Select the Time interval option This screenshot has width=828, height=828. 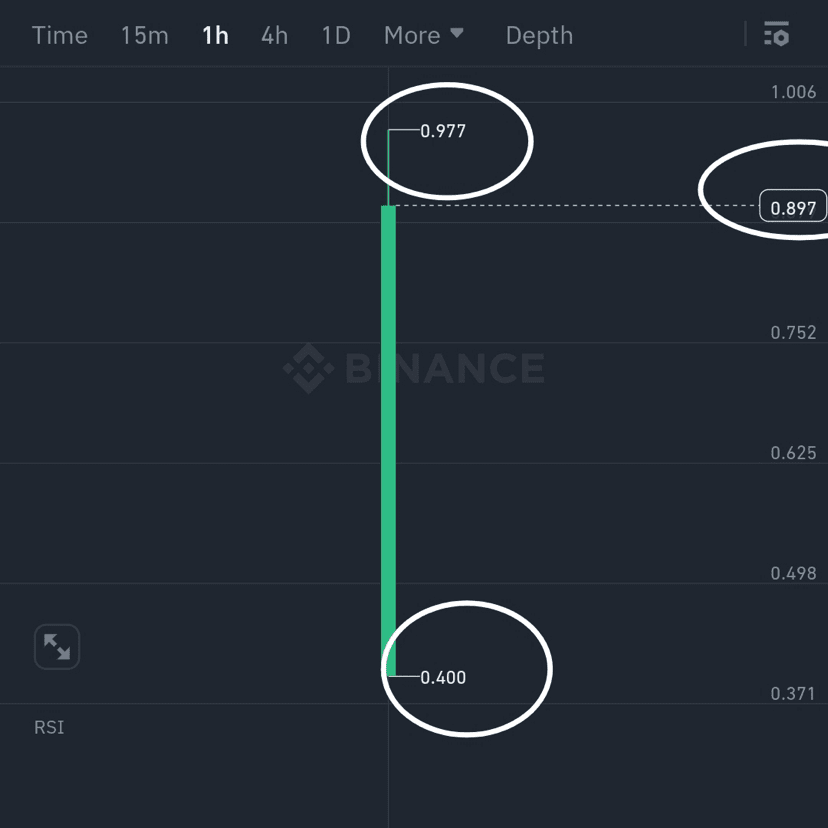coord(59,34)
